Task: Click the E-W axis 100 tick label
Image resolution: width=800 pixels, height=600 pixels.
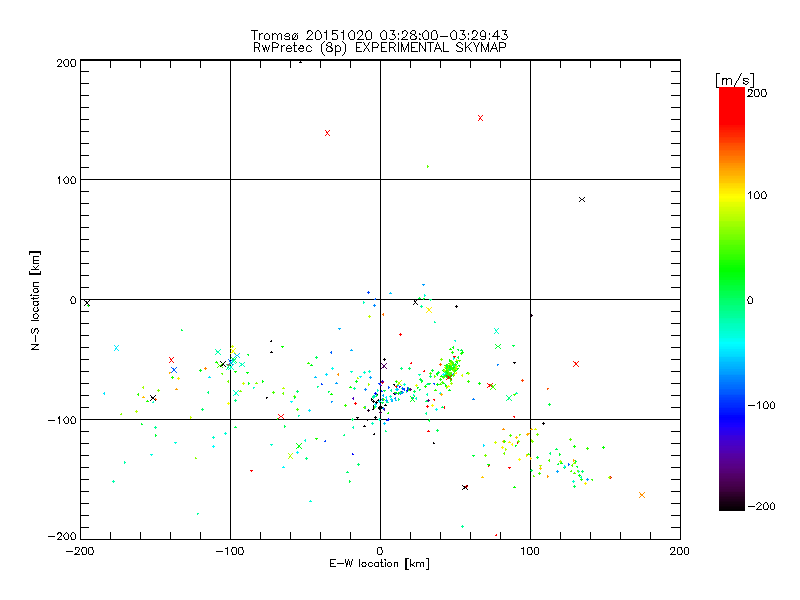Action: point(530,551)
